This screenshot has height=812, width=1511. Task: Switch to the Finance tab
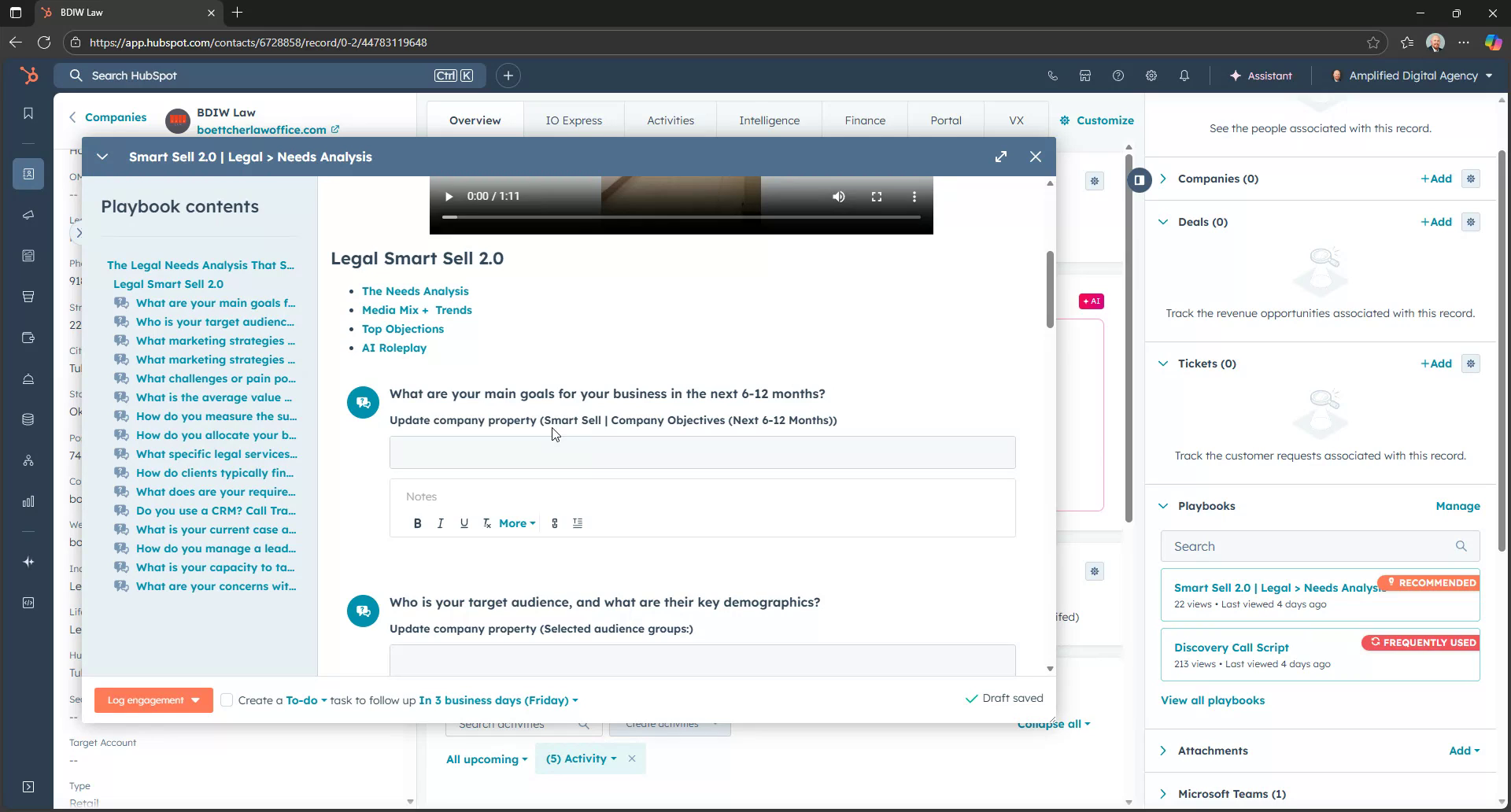865,120
